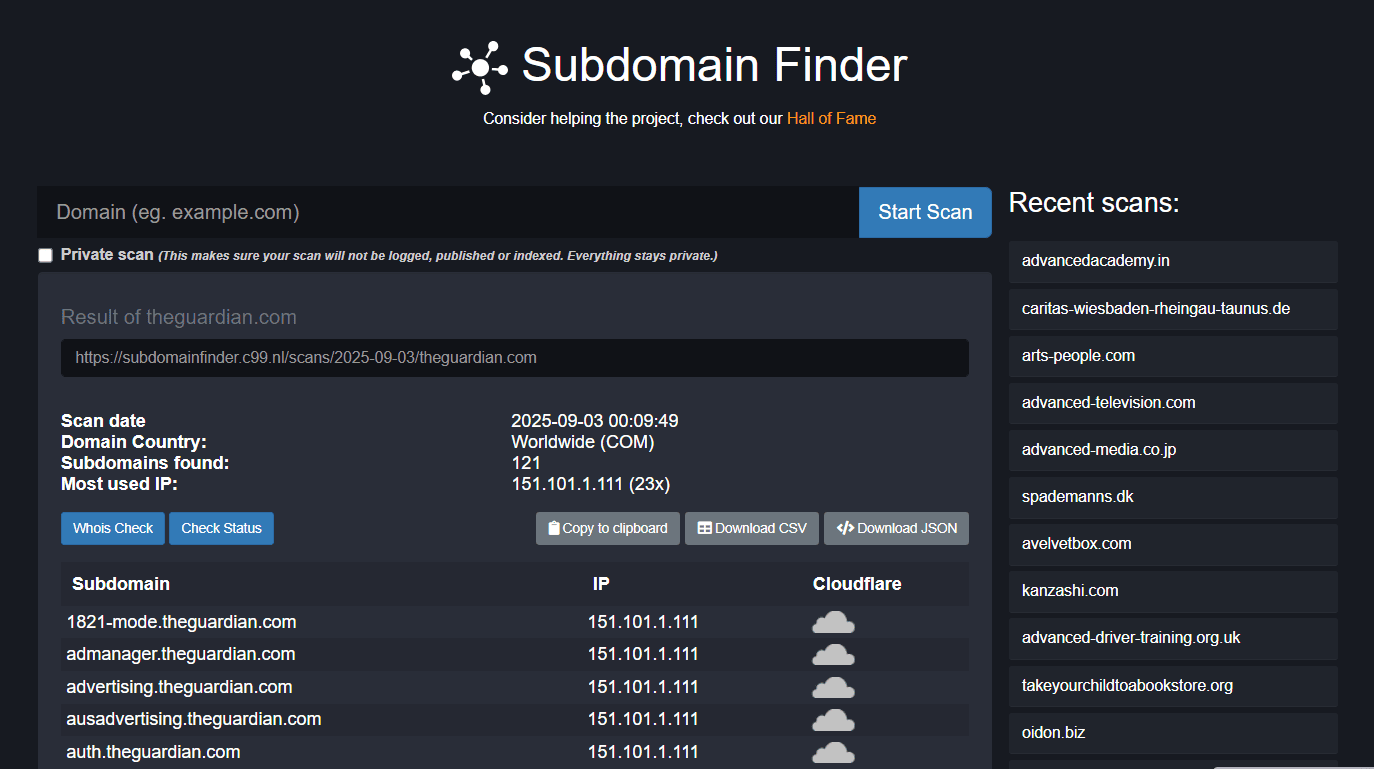
Task: Click Cloudflare cloud icon for advertising.theguardian.com
Action: click(833, 688)
